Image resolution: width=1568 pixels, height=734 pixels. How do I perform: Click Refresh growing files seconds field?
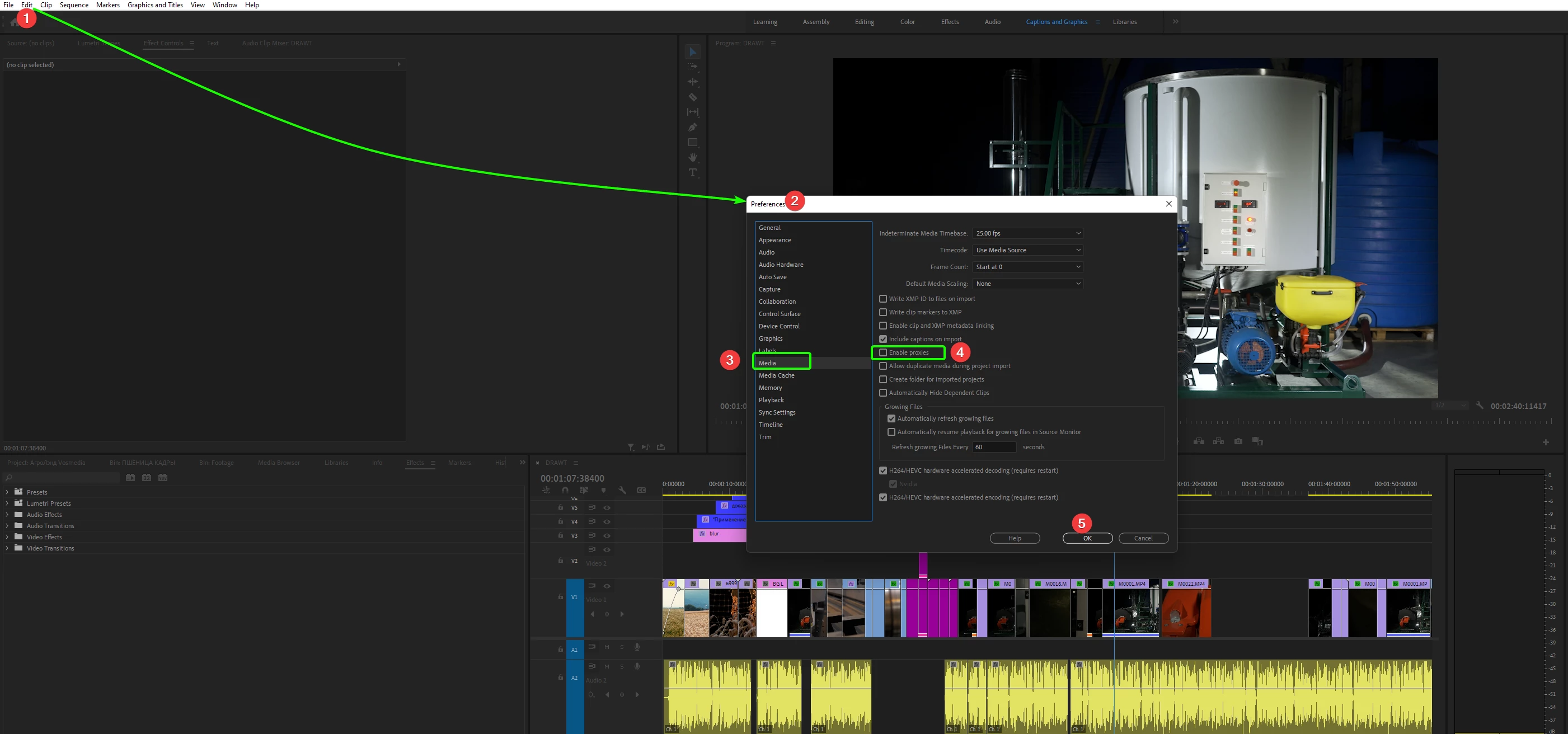993,447
